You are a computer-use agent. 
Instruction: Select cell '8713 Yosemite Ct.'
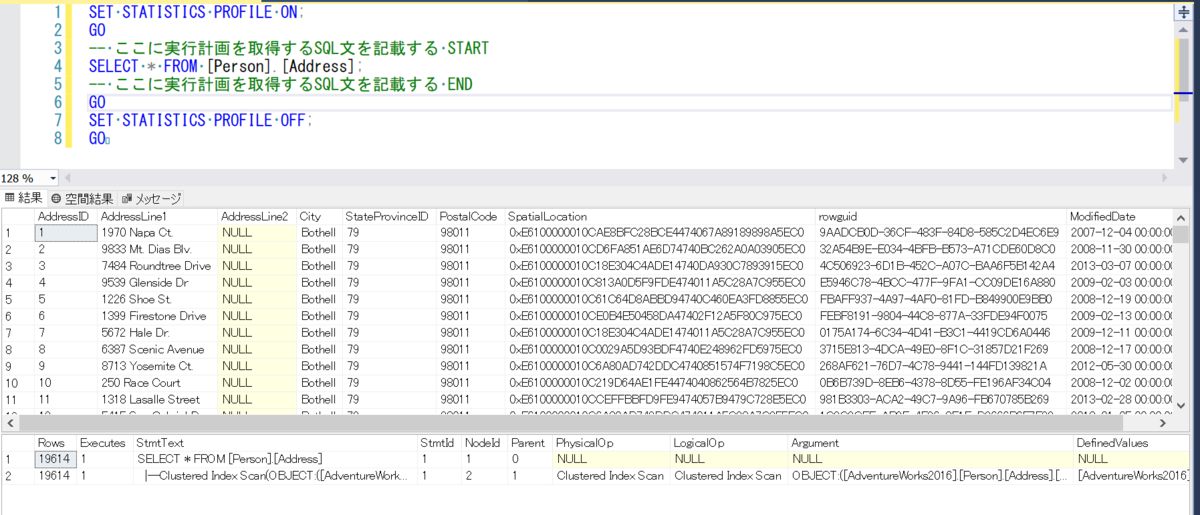[x=157, y=366]
